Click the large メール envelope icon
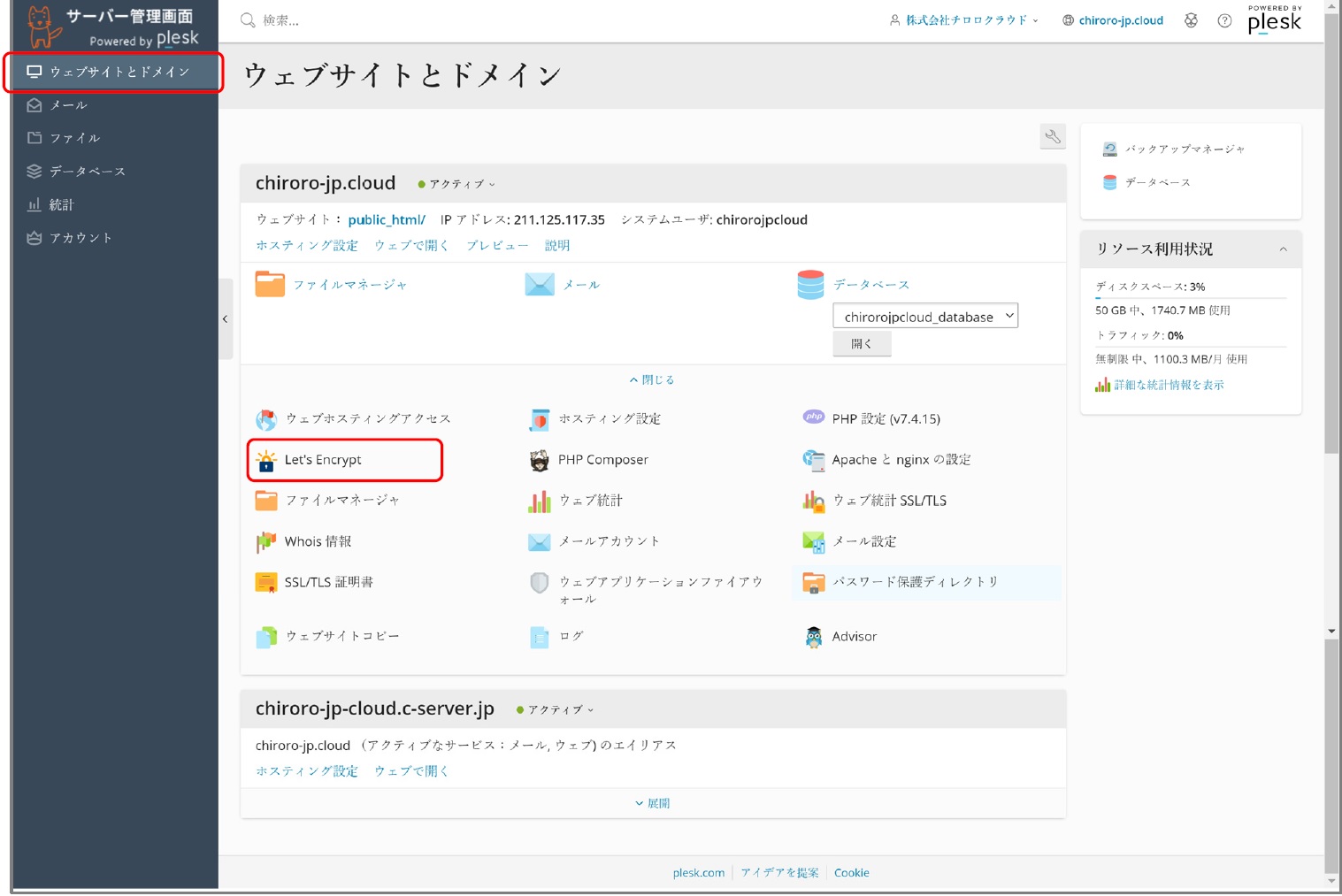This screenshot has width=1342, height=896. [x=540, y=285]
